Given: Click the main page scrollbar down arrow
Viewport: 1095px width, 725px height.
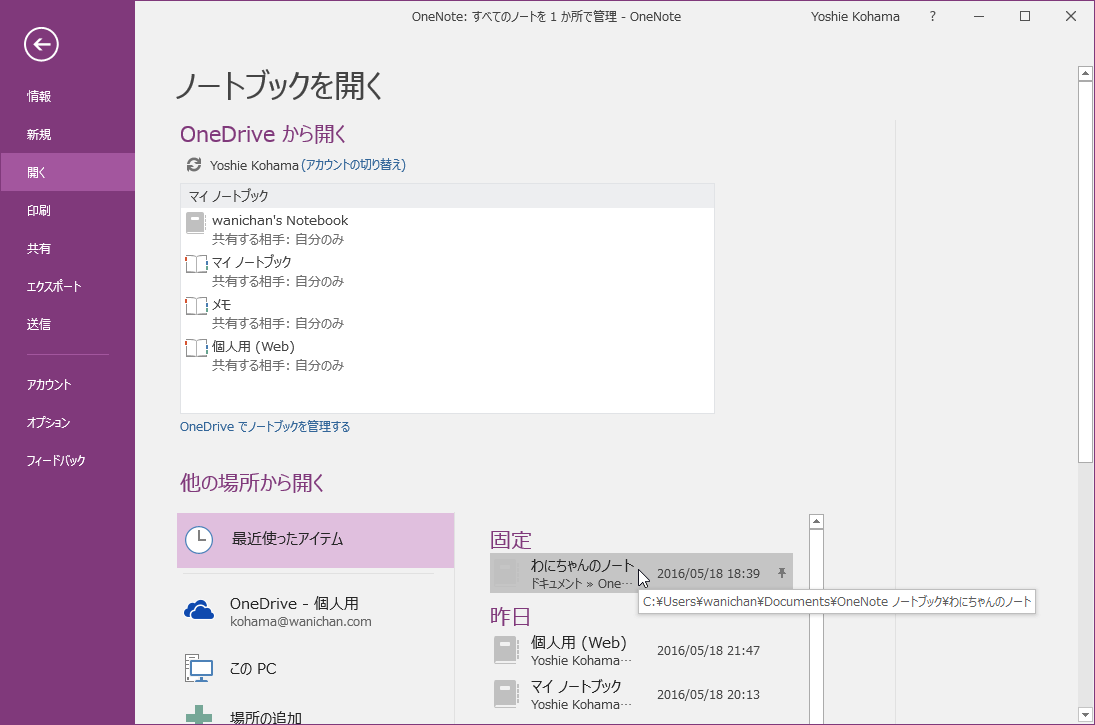Looking at the screenshot, I should pyautogui.click(x=1085, y=715).
